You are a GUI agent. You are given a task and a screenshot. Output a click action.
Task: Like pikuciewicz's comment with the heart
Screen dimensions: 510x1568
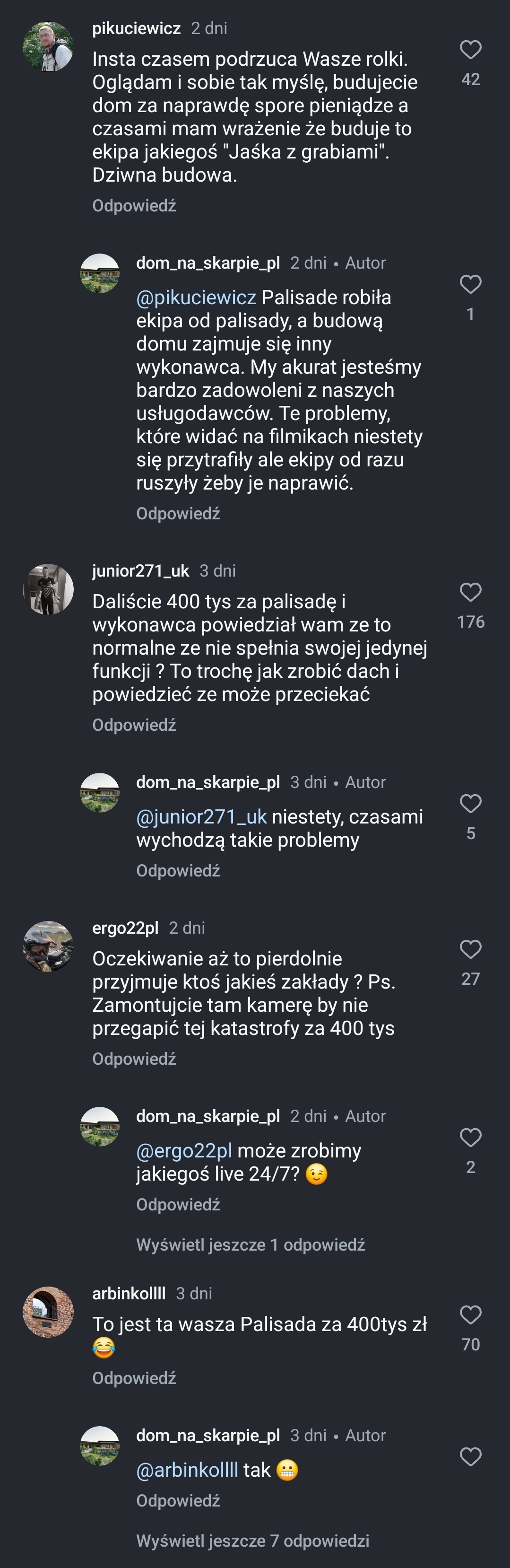tap(470, 50)
